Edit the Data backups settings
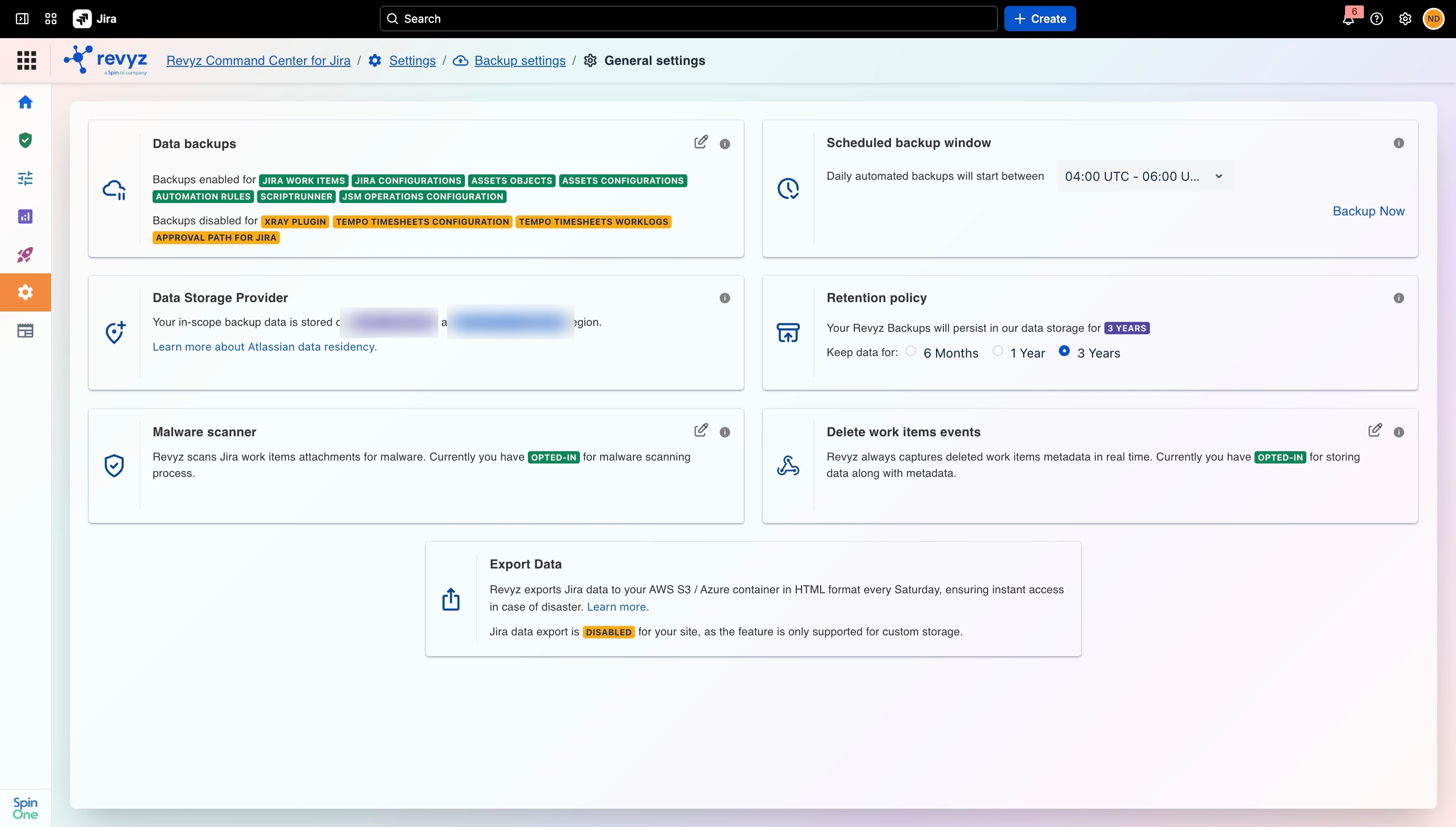1456x827 pixels. (x=701, y=142)
